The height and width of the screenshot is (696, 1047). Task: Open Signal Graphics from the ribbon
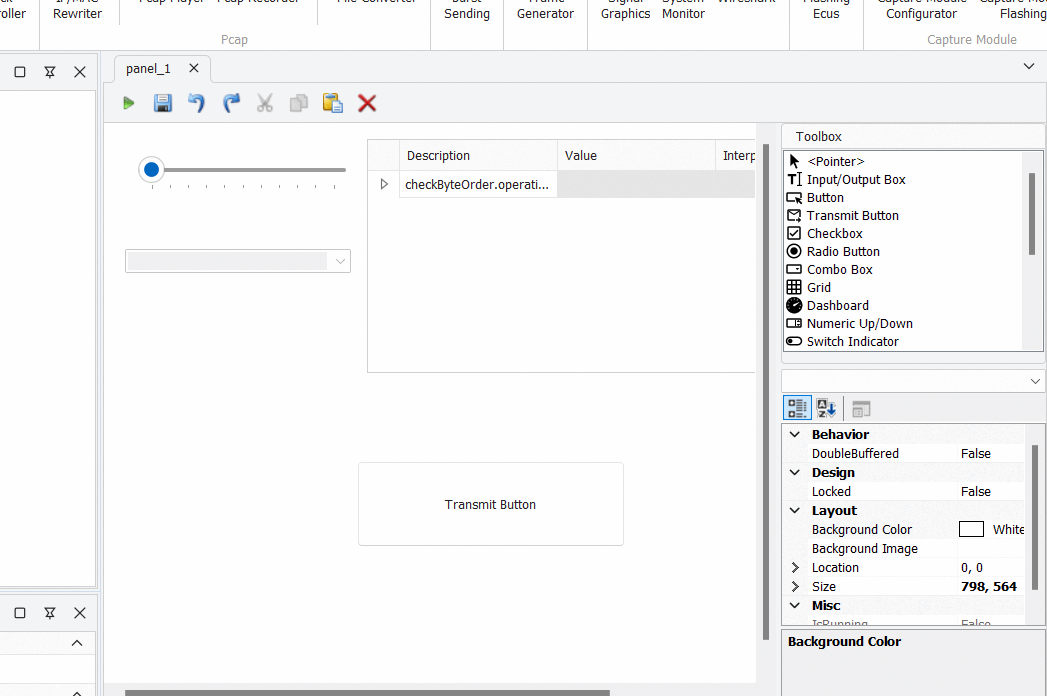pos(626,9)
